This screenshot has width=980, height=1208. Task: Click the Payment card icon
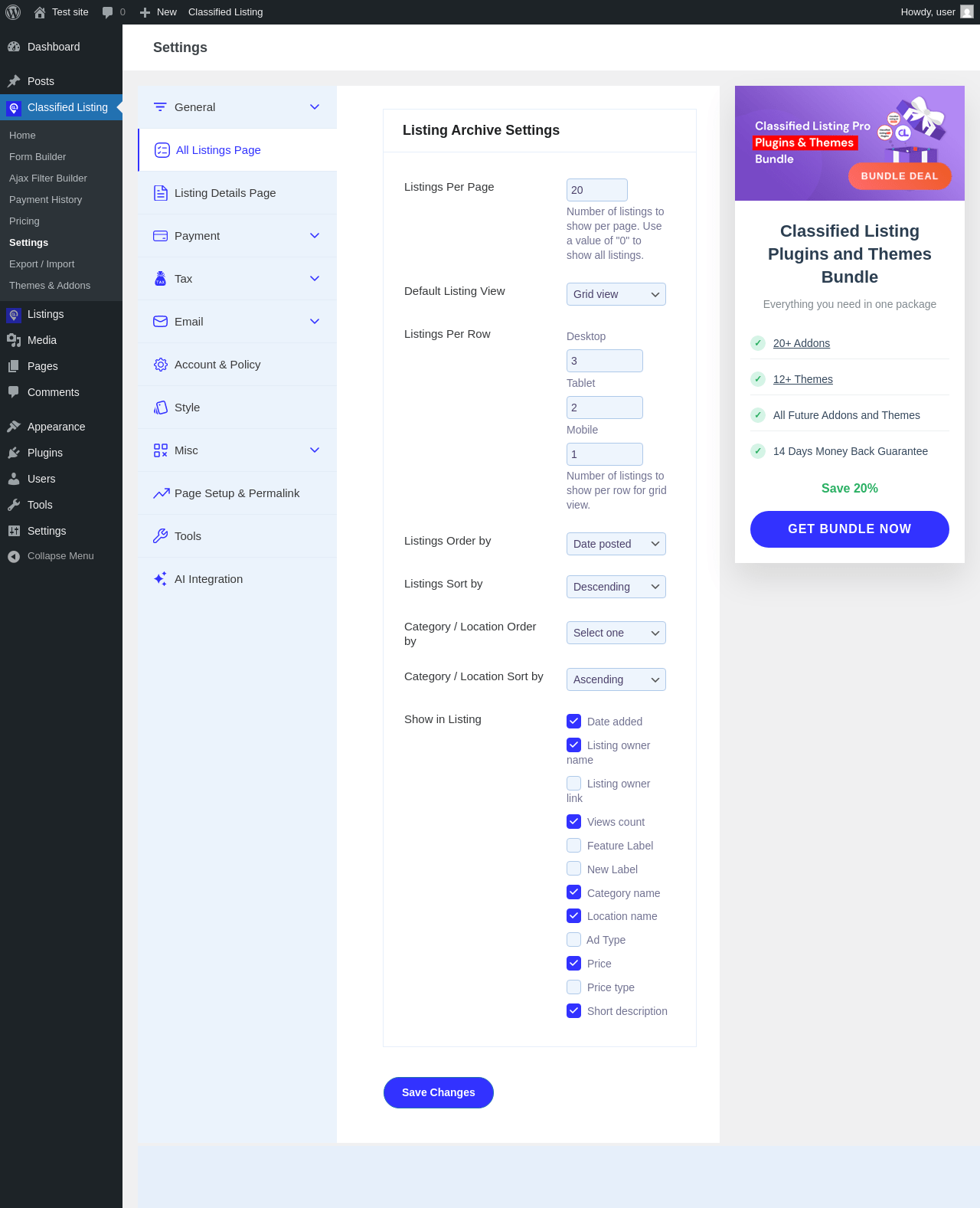(160, 236)
